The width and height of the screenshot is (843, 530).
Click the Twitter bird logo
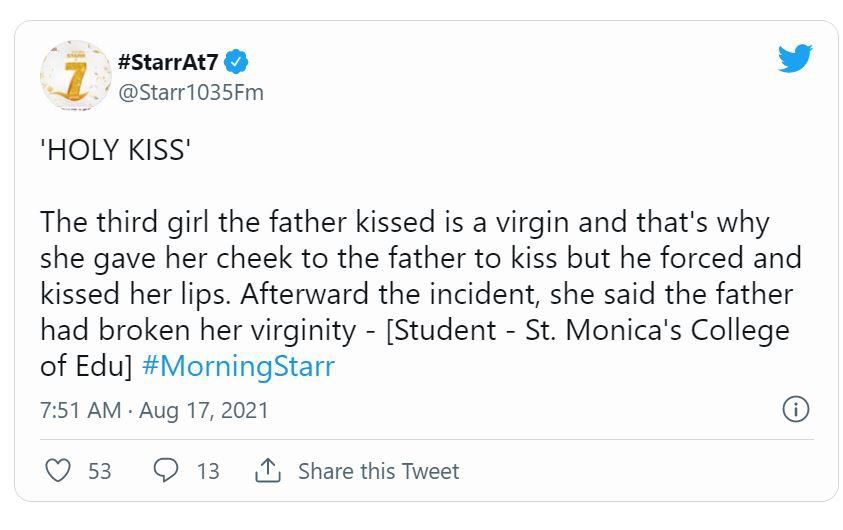[x=794, y=60]
